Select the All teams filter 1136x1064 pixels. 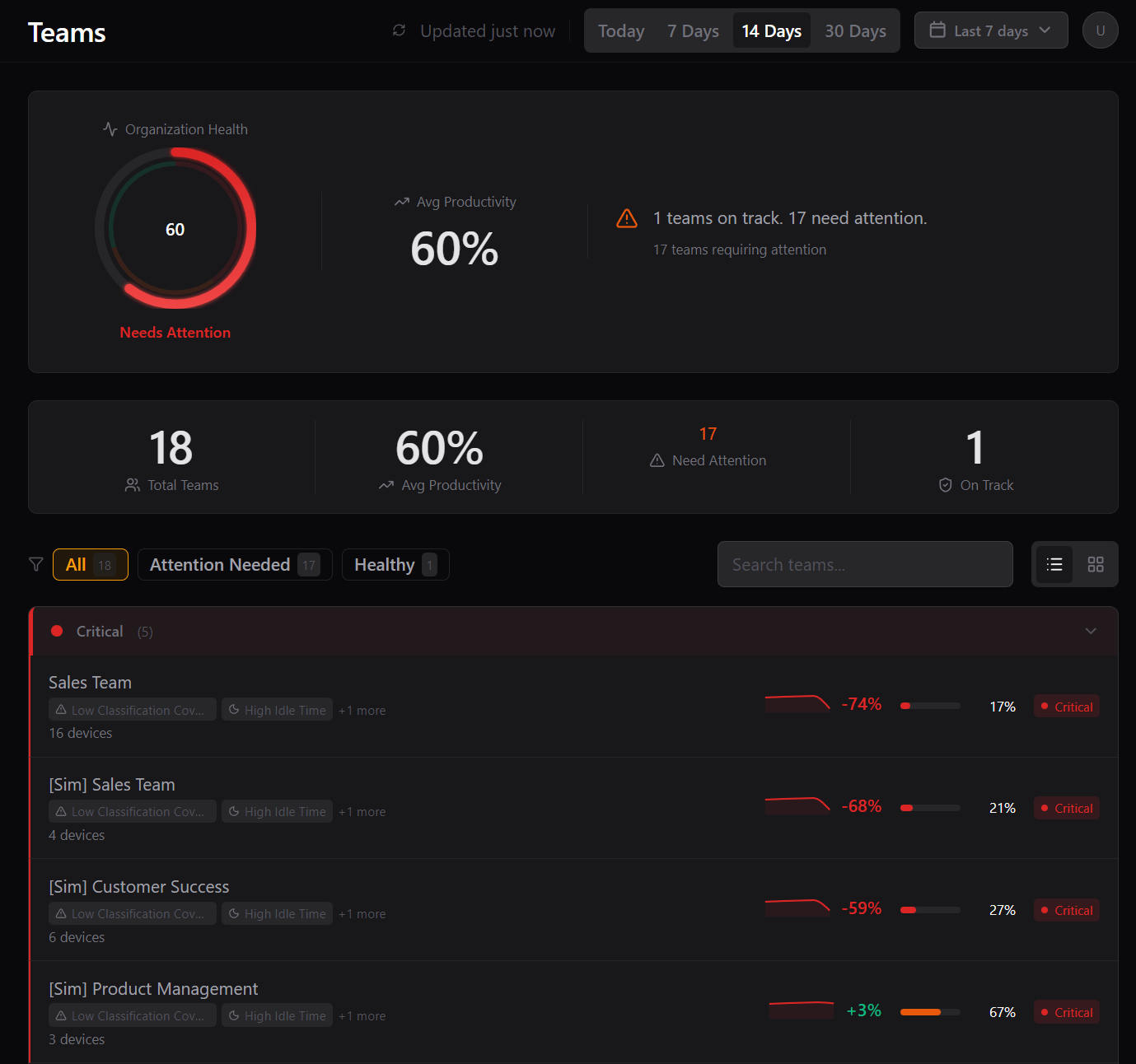pos(90,564)
